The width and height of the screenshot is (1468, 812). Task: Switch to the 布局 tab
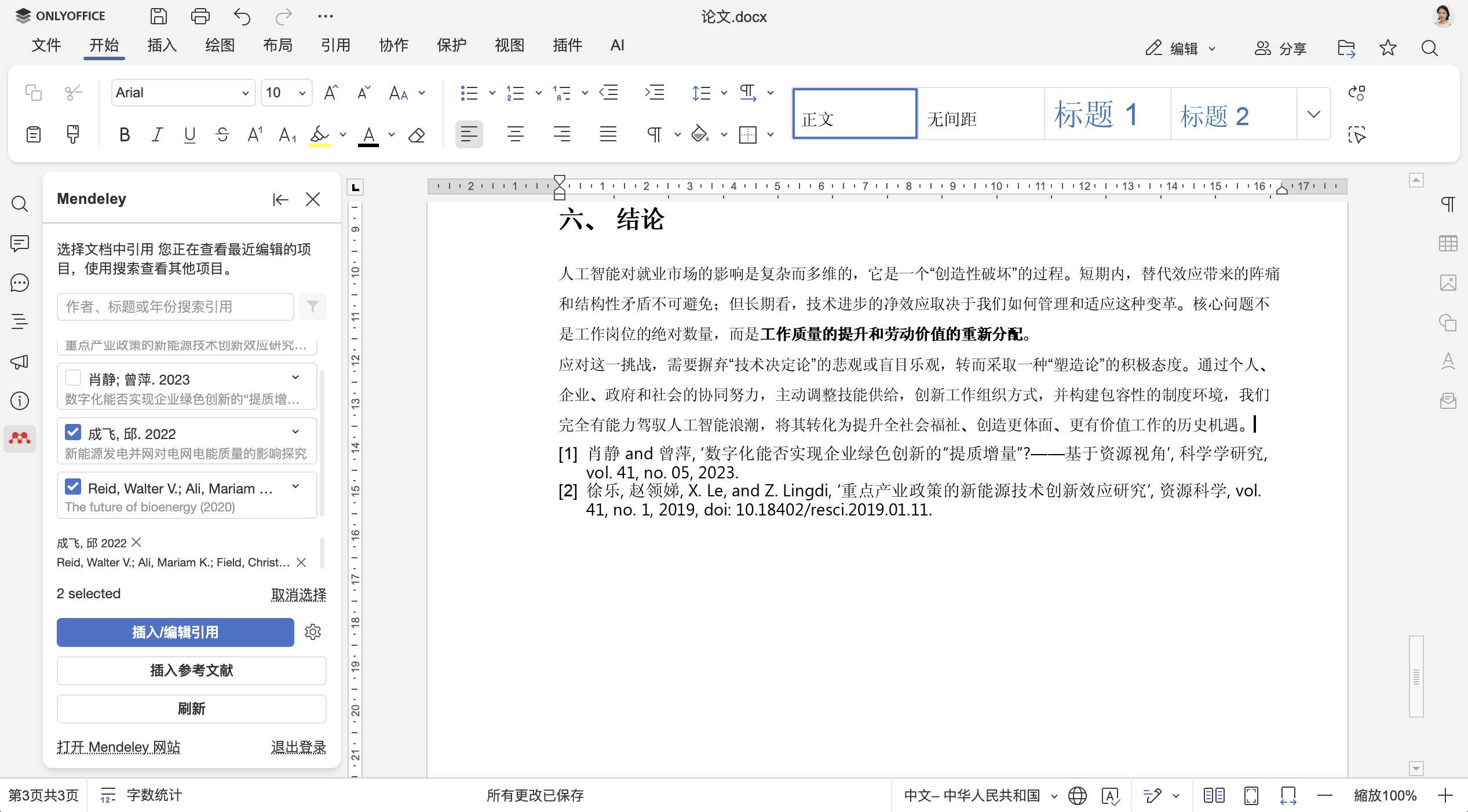point(277,45)
